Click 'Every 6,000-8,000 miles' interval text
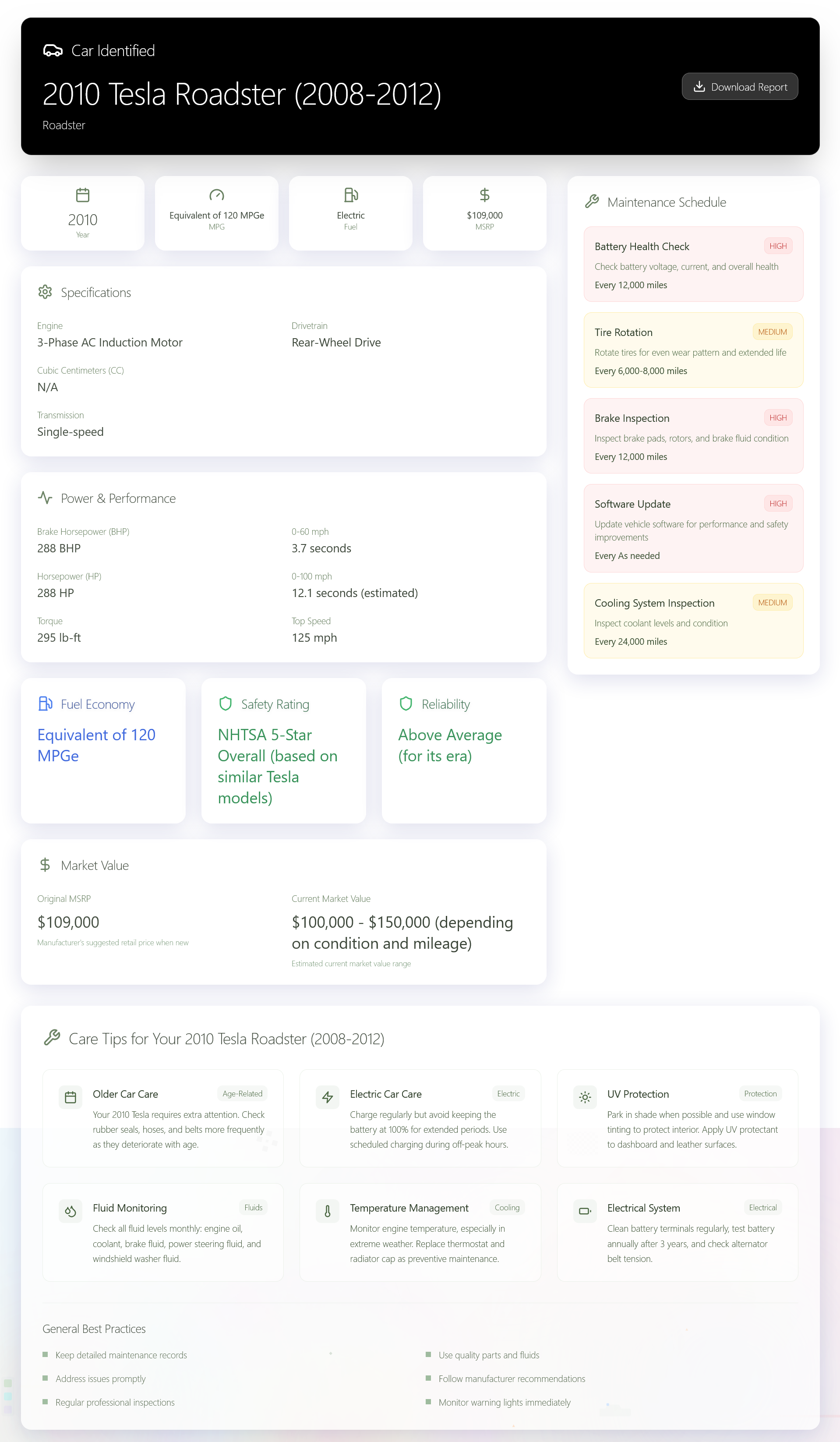This screenshot has height=1442, width=840. tap(640, 371)
